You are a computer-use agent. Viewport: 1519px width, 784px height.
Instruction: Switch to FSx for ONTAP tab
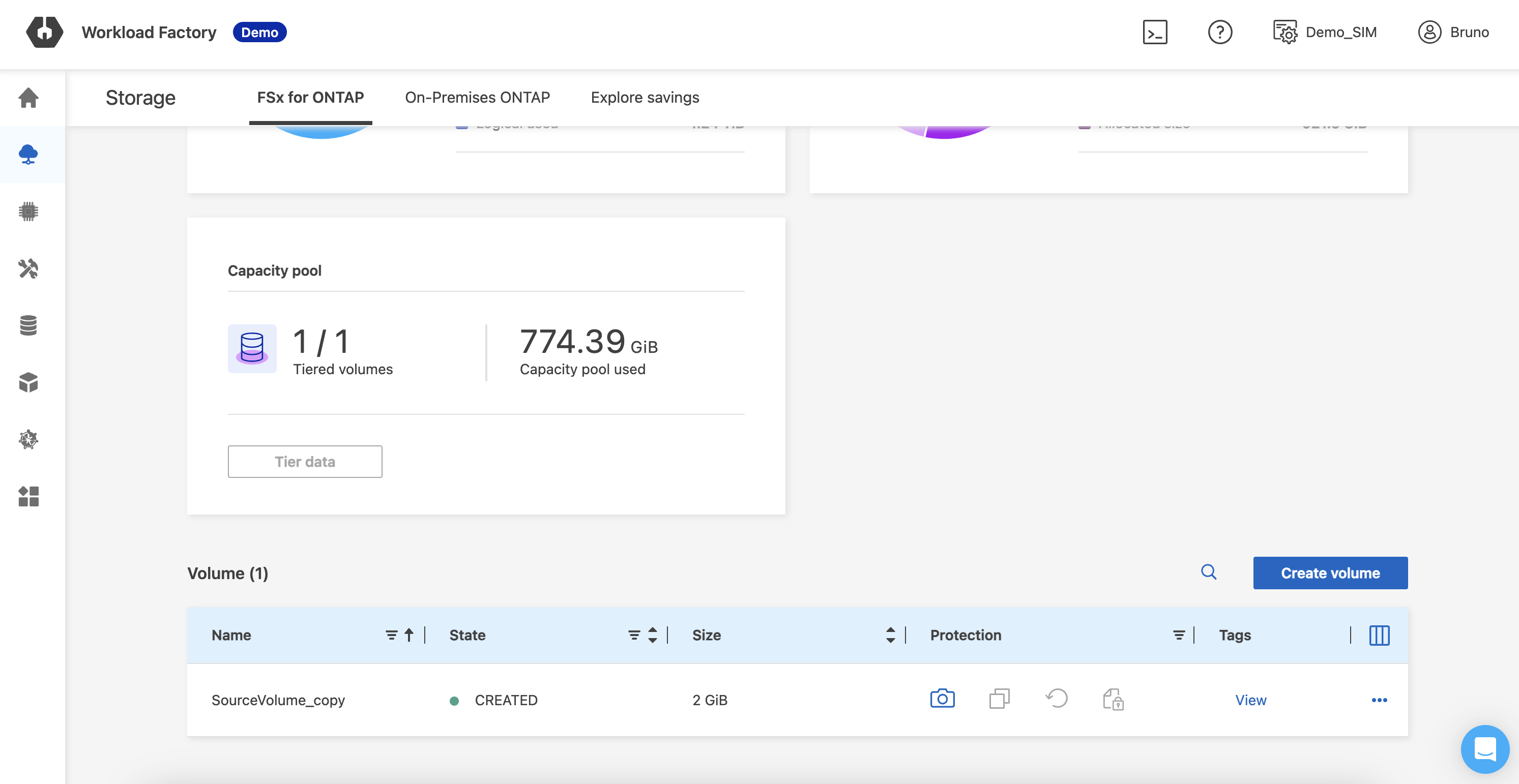310,97
